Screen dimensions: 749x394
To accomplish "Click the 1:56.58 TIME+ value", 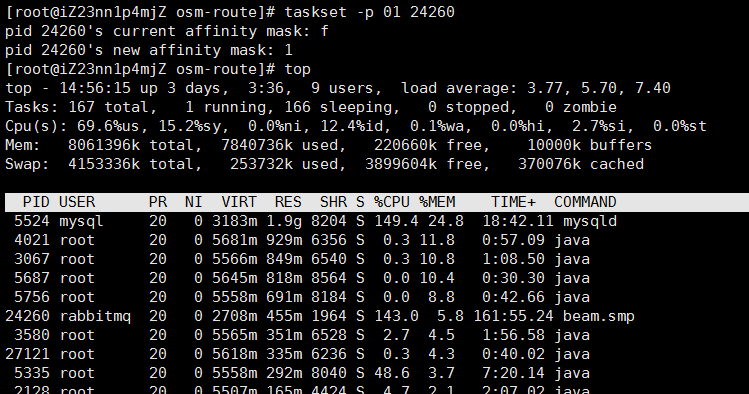I will pos(513,335).
